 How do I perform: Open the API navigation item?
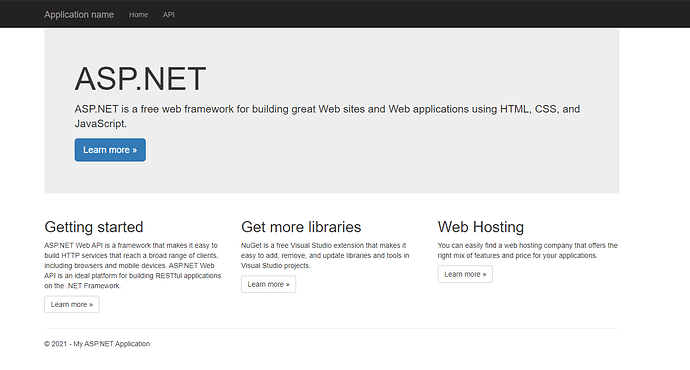pyautogui.click(x=169, y=15)
